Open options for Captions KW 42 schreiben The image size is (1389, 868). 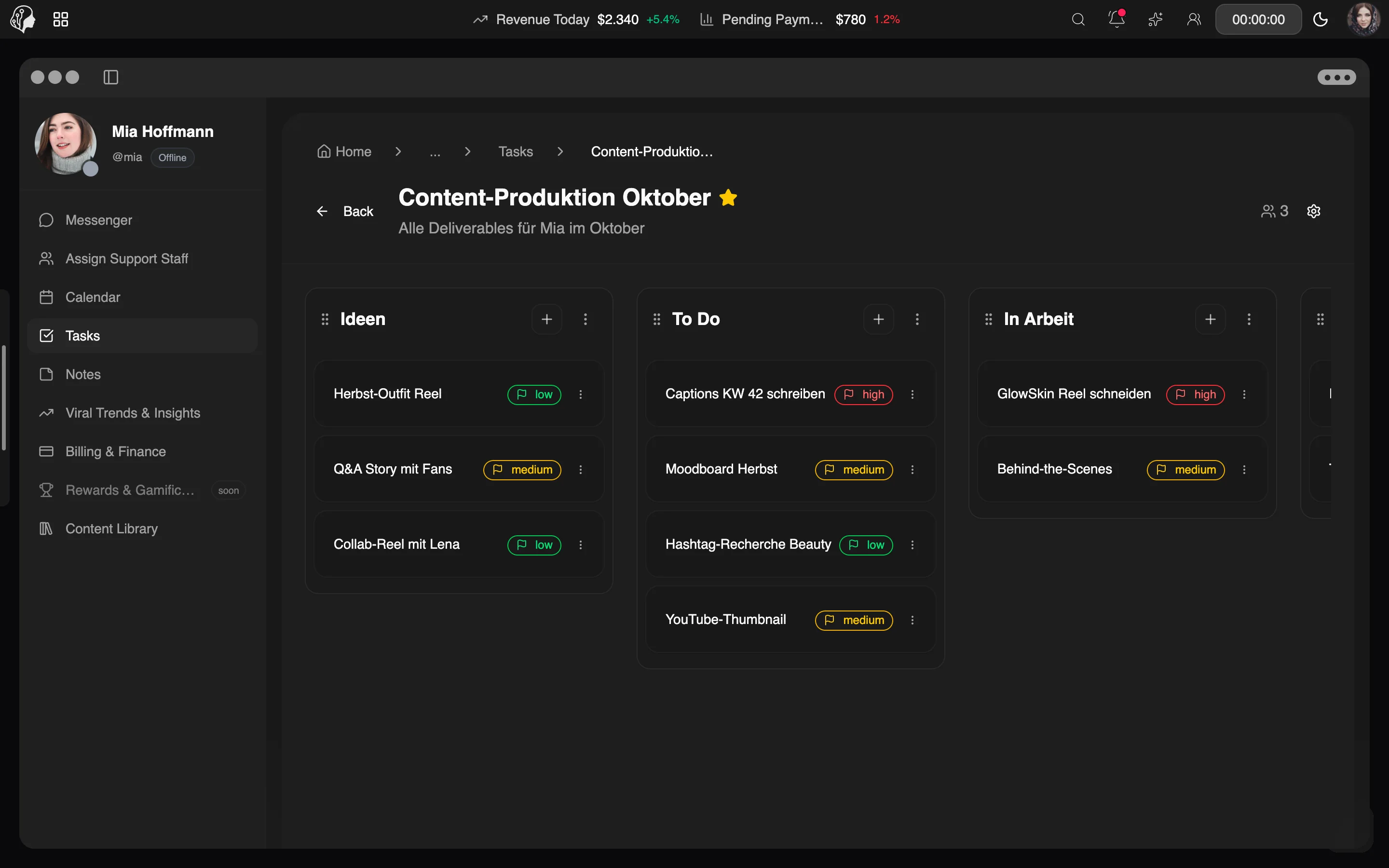[x=912, y=394]
